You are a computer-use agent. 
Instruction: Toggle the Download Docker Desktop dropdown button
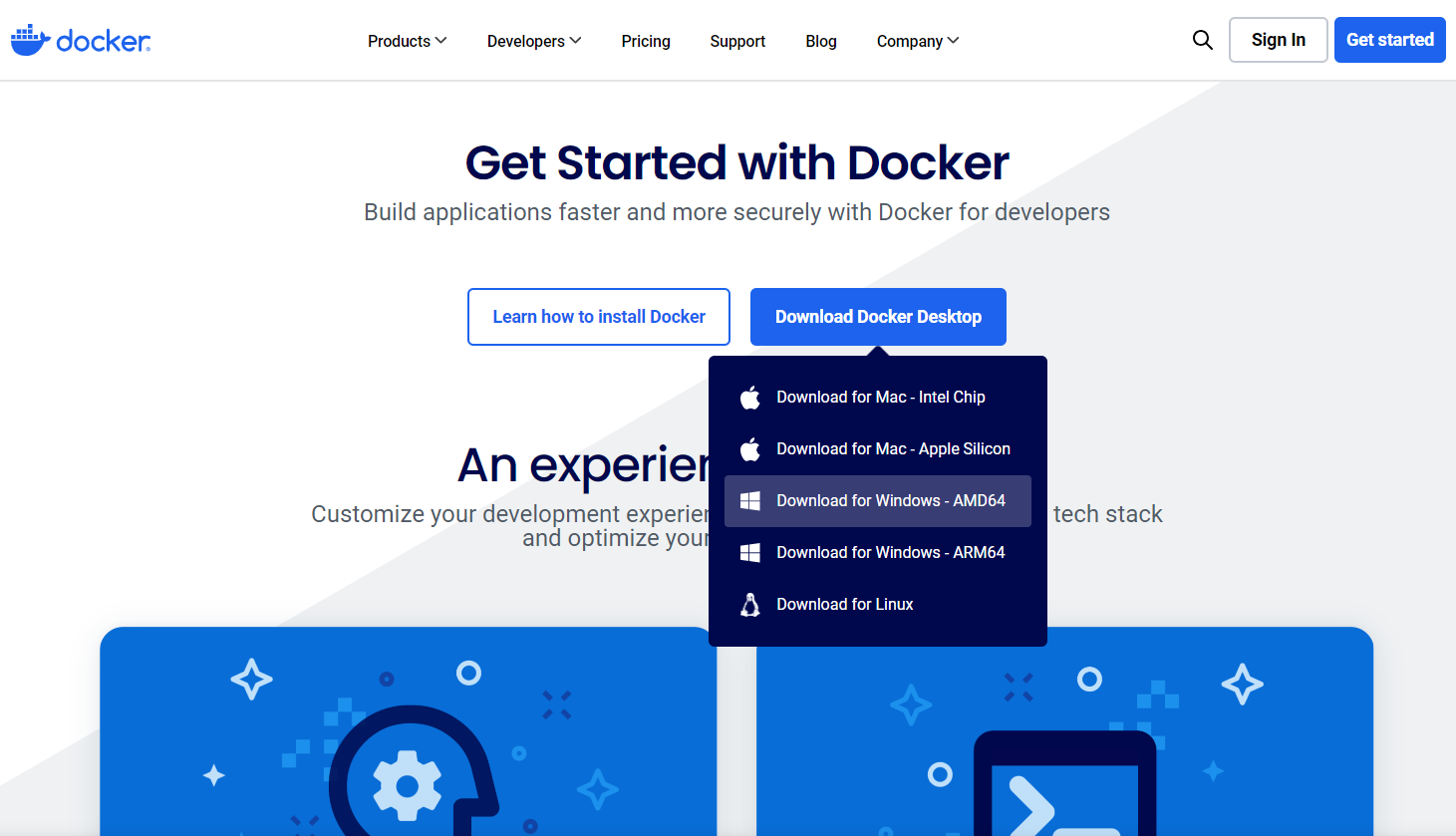click(x=878, y=317)
